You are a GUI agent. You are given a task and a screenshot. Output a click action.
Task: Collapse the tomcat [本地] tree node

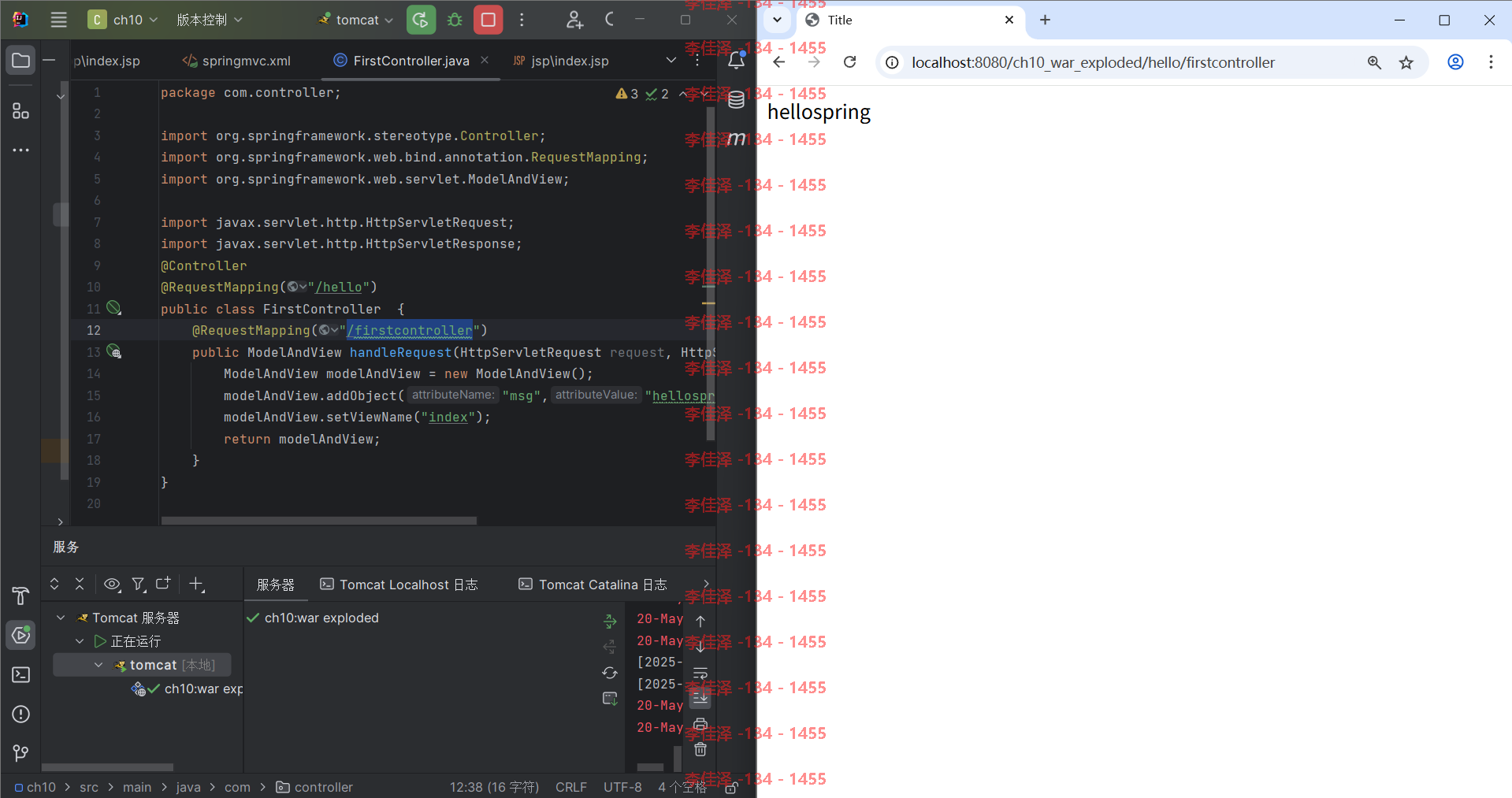coord(98,665)
